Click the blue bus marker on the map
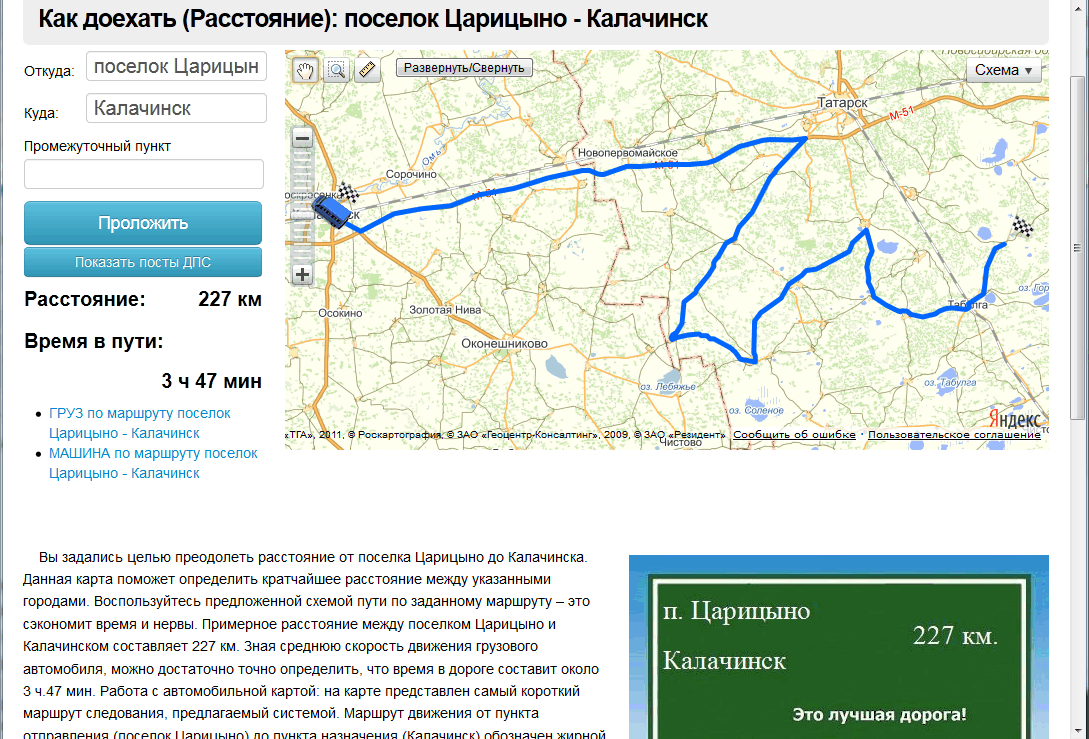 point(331,211)
